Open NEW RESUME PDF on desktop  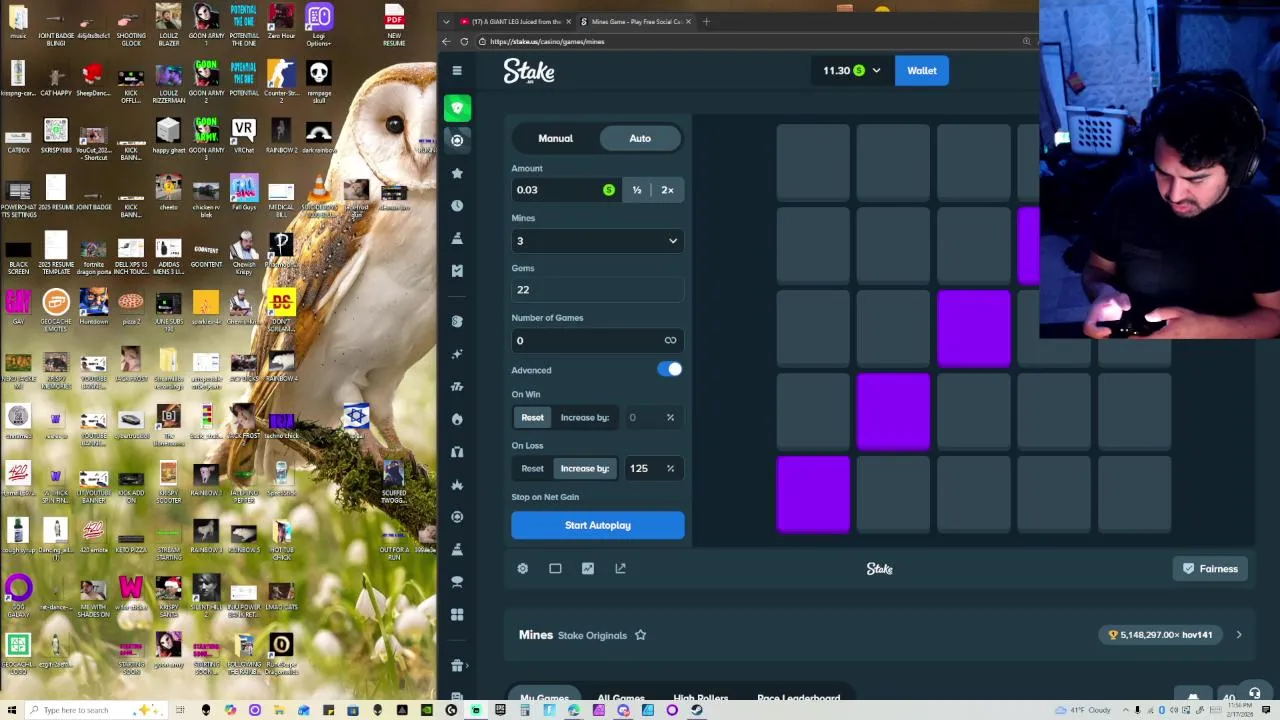pyautogui.click(x=394, y=26)
